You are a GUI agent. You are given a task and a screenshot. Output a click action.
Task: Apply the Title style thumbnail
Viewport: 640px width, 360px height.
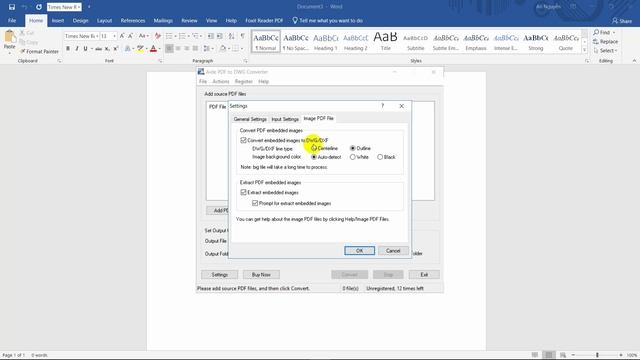click(385, 41)
